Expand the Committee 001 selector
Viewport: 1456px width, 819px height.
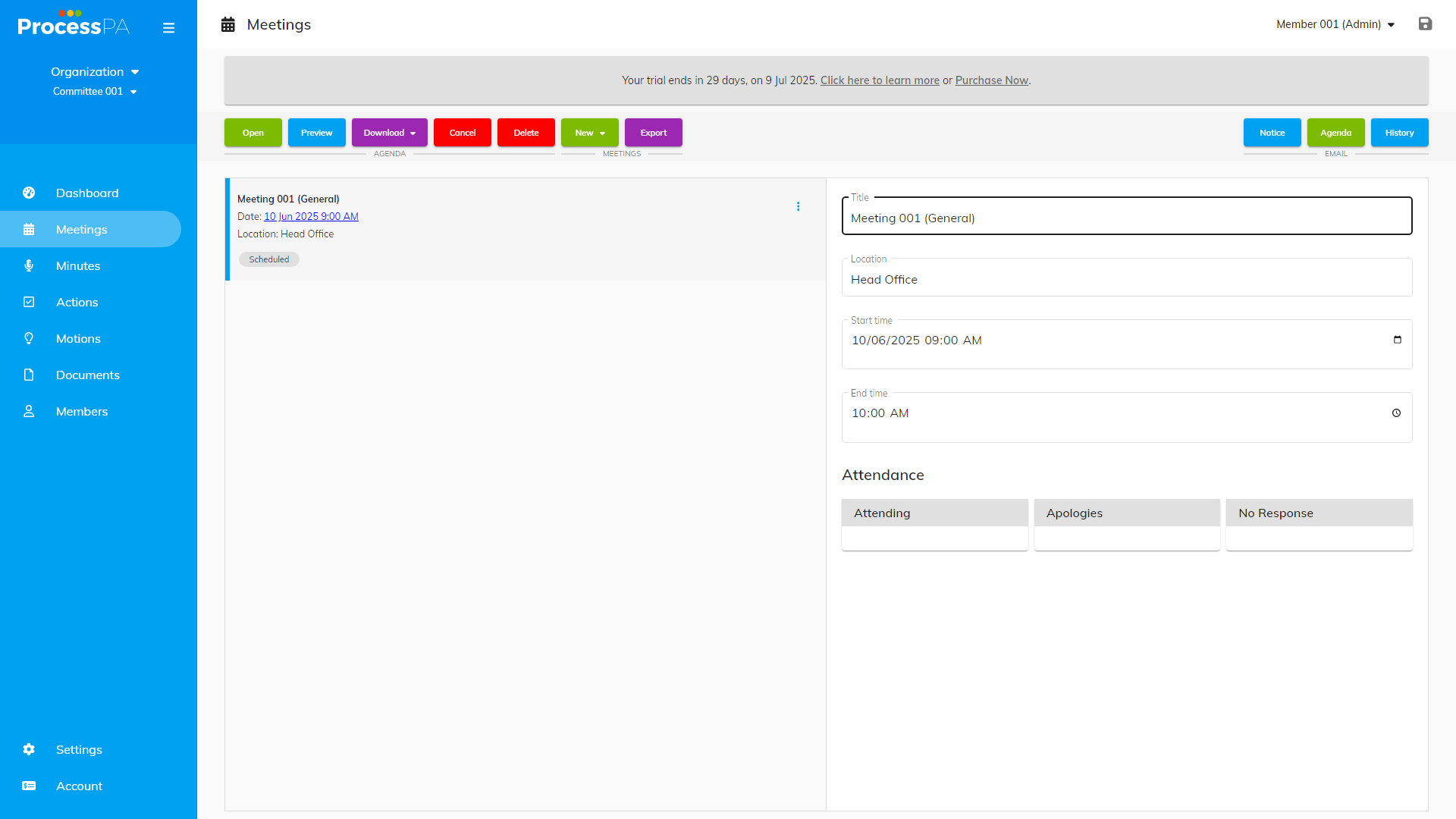pyautogui.click(x=95, y=92)
